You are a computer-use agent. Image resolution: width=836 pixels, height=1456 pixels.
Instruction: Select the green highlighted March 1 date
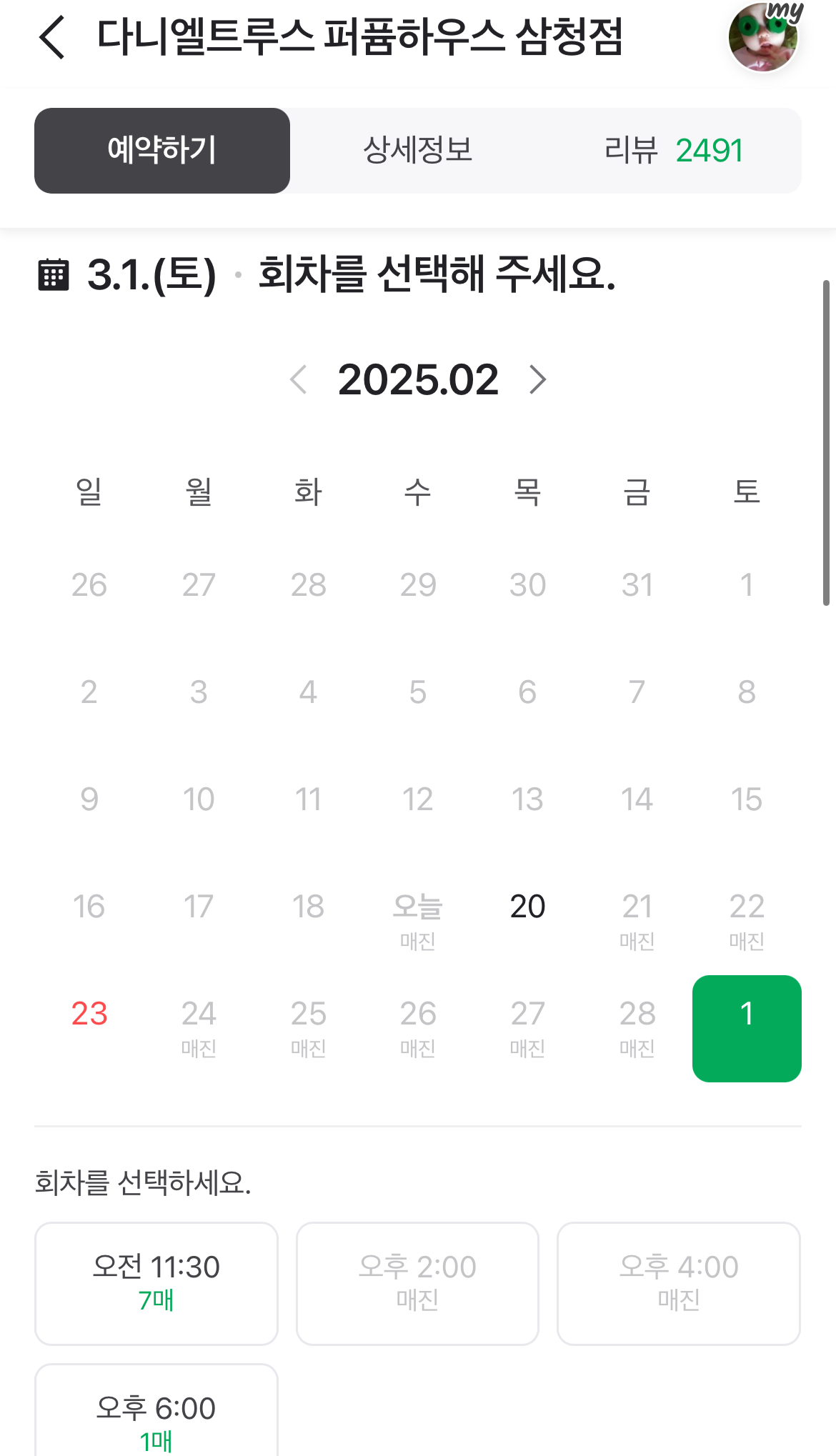click(x=747, y=1028)
